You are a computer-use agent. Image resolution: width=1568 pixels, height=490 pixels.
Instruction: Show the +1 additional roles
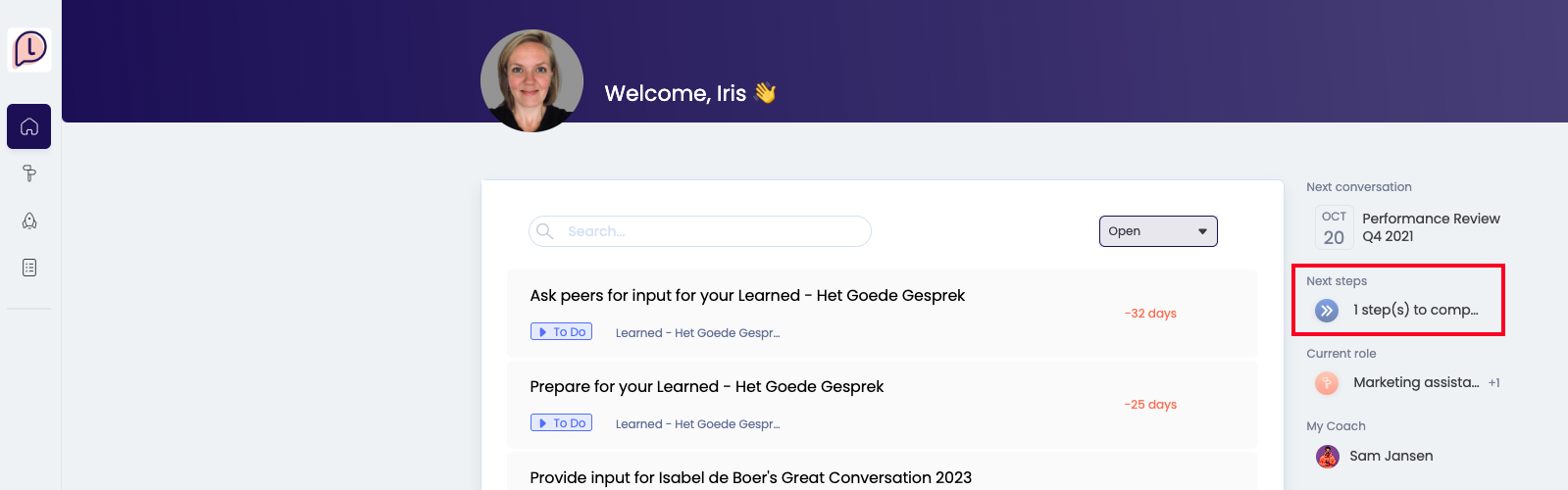1493,383
